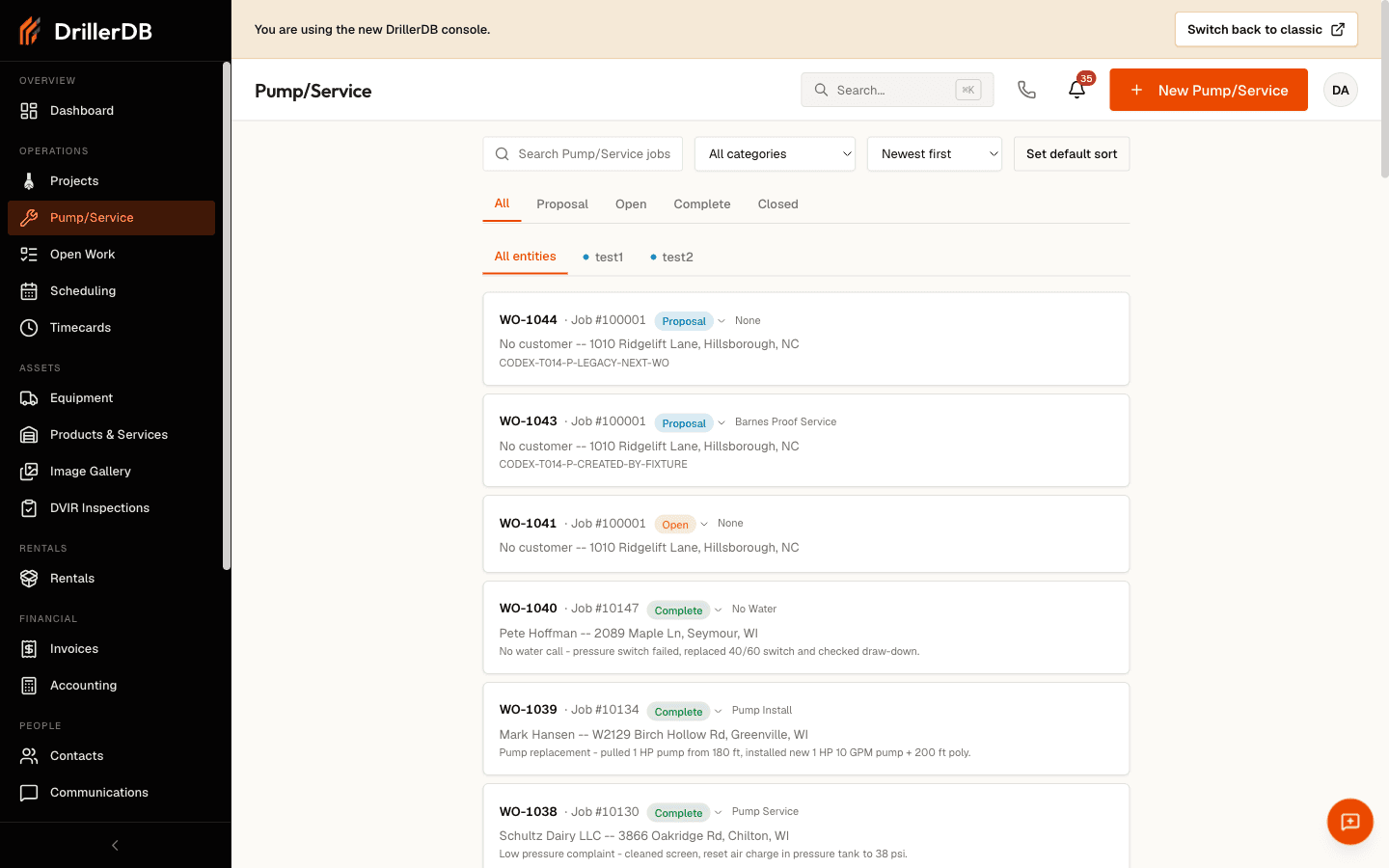Collapse the sidebar with the chevron

point(115,846)
